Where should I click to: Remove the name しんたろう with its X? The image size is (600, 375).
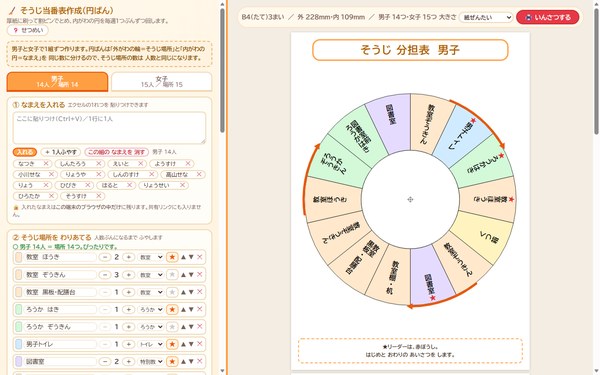pos(99,163)
